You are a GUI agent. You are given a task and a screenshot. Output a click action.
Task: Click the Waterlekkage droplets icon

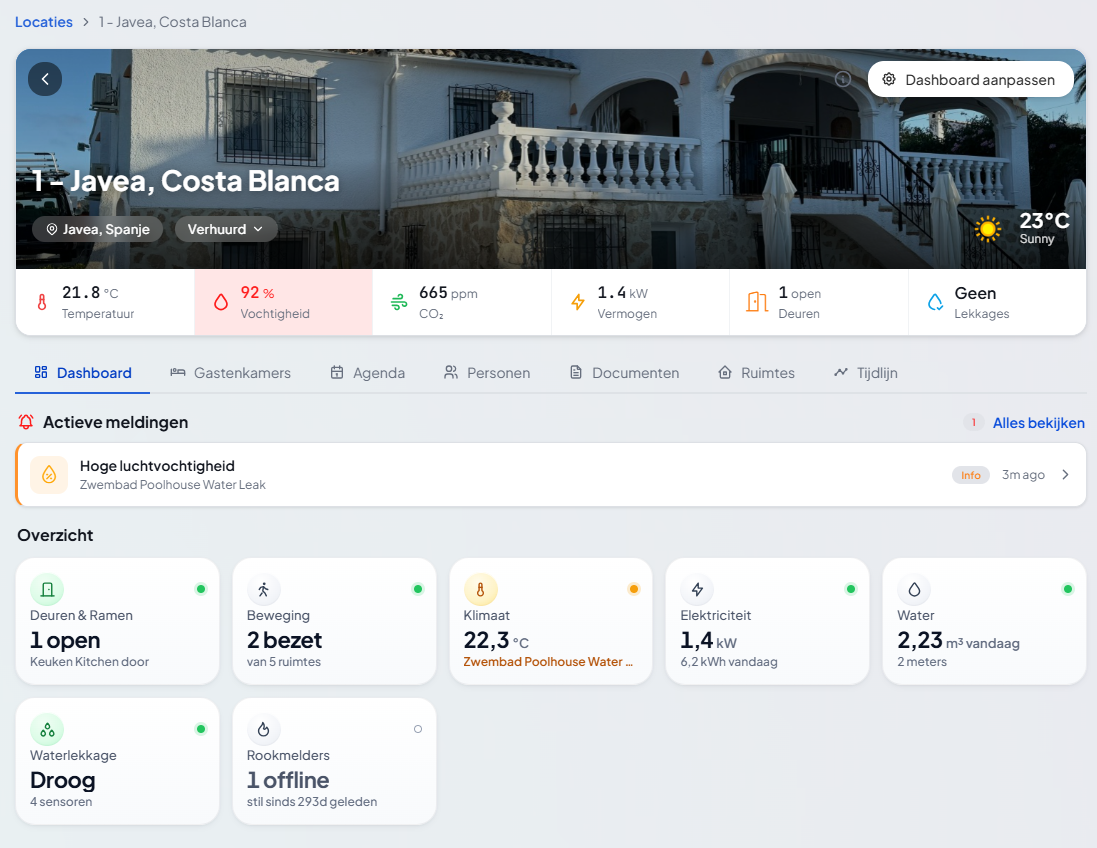click(47, 730)
